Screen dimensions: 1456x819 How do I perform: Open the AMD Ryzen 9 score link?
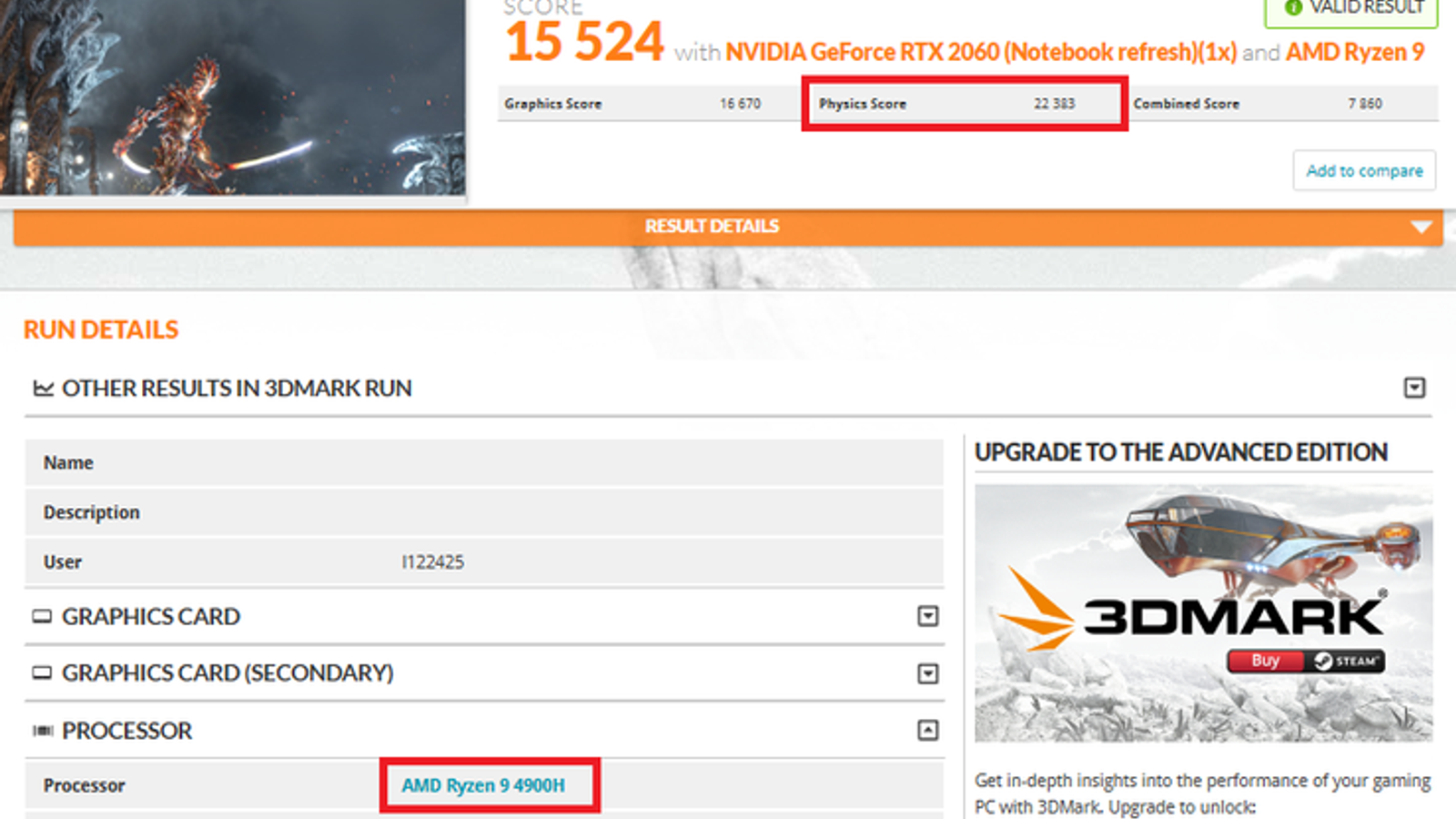pos(1355,52)
